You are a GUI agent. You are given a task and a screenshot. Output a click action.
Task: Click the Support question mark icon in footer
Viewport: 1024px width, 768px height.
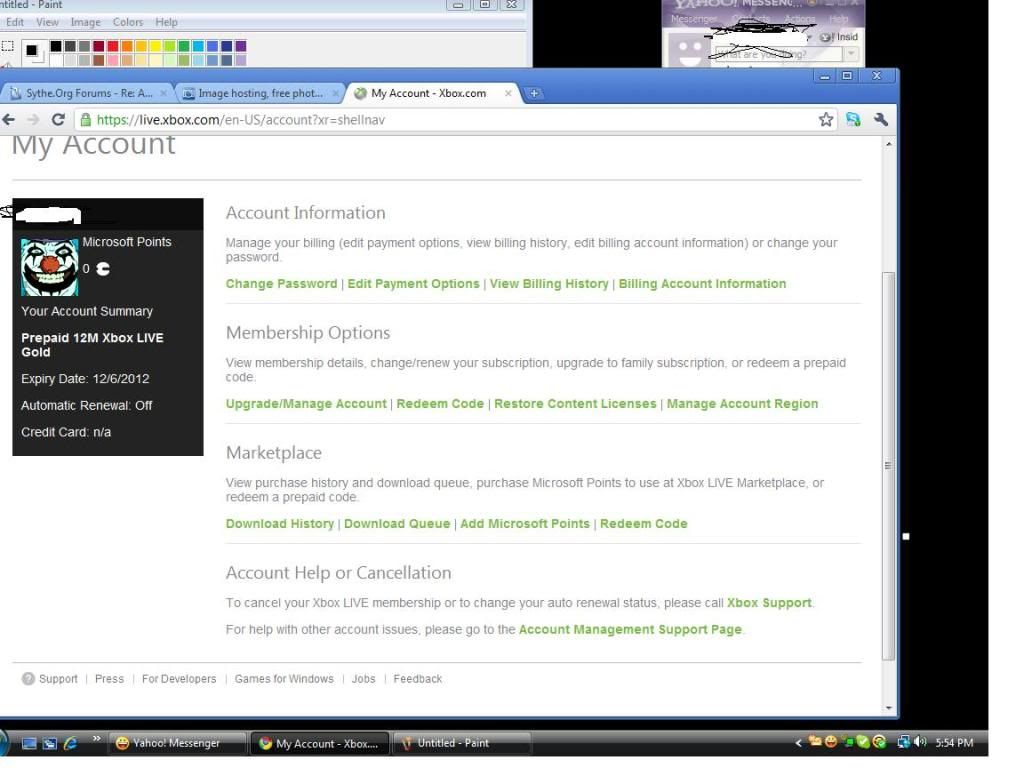(x=28, y=679)
